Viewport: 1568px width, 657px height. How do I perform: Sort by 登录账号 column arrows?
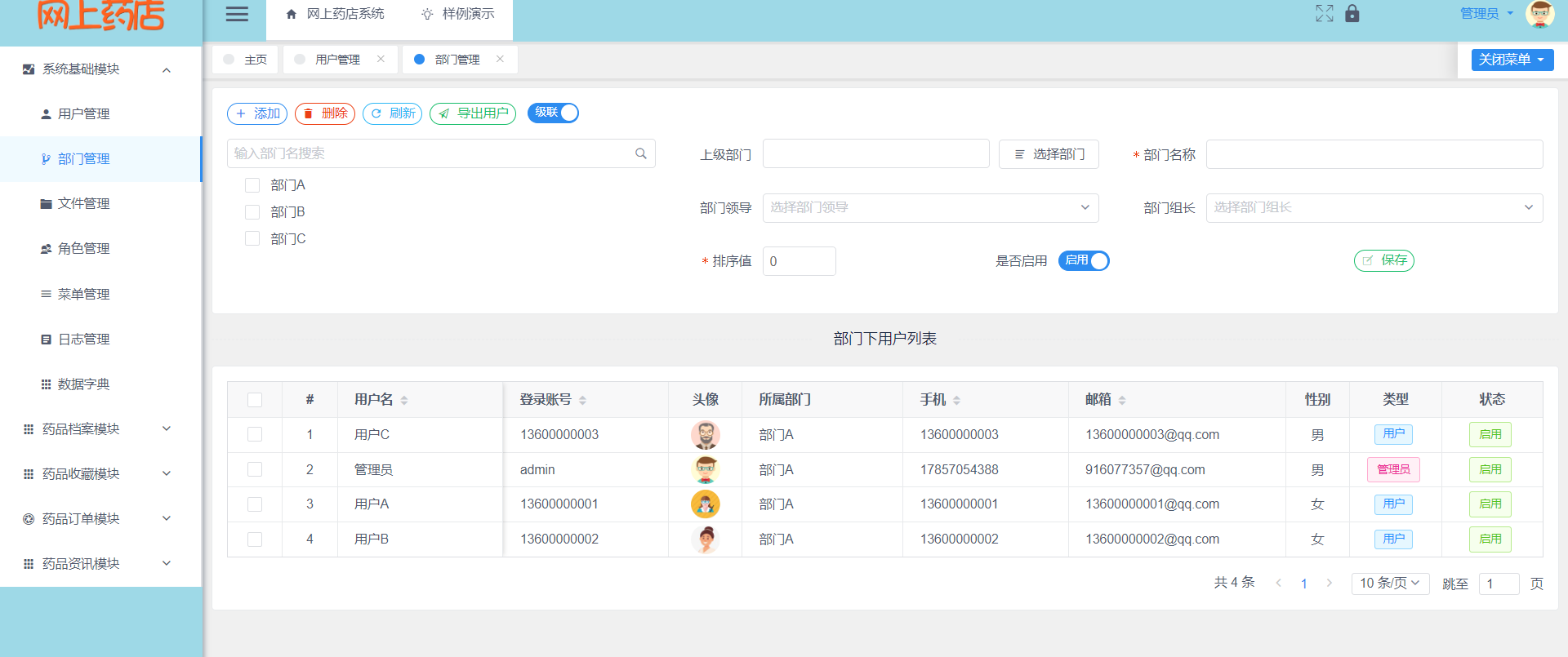coord(582,400)
